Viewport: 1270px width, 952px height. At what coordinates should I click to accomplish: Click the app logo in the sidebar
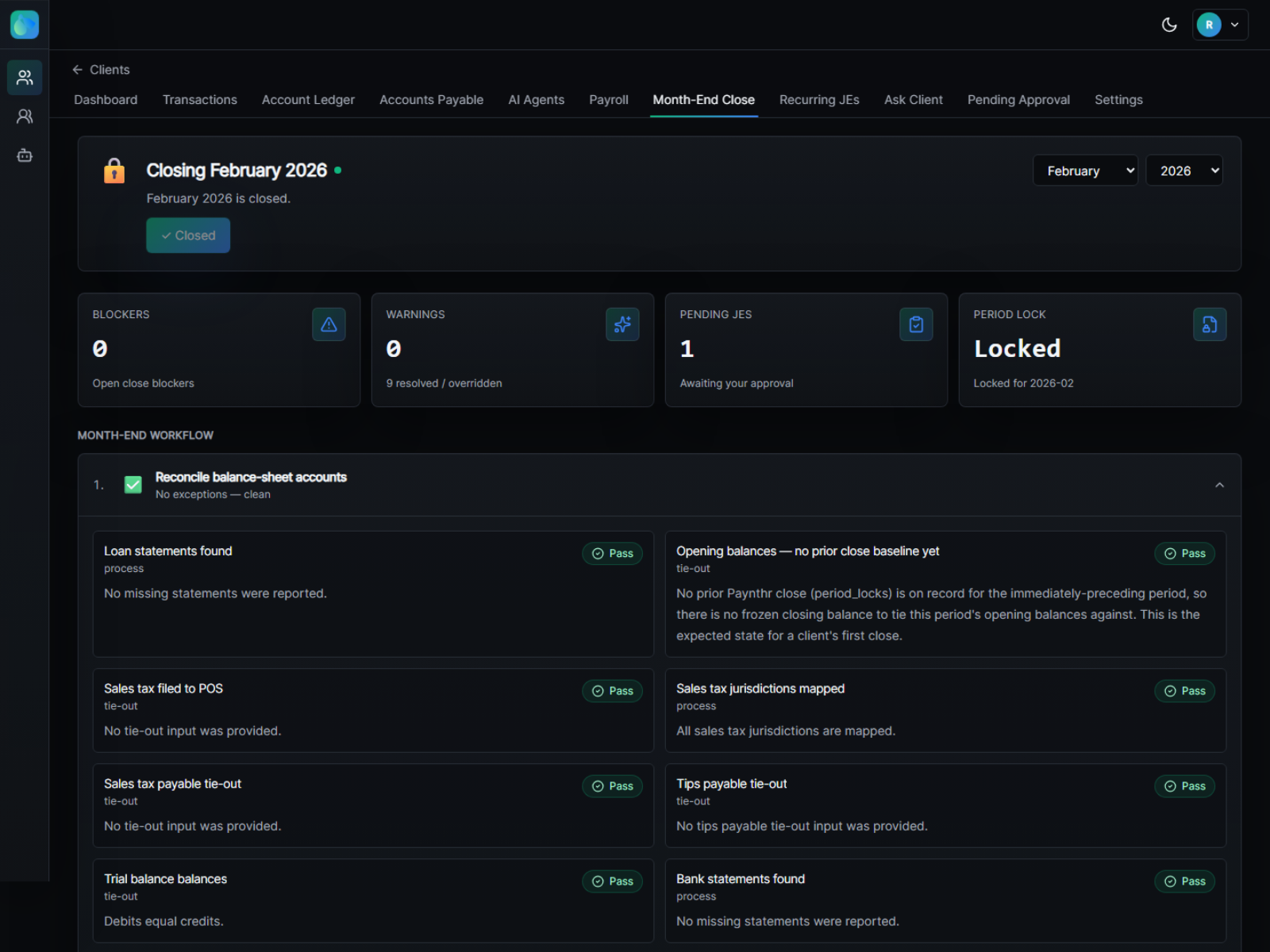pos(25,25)
